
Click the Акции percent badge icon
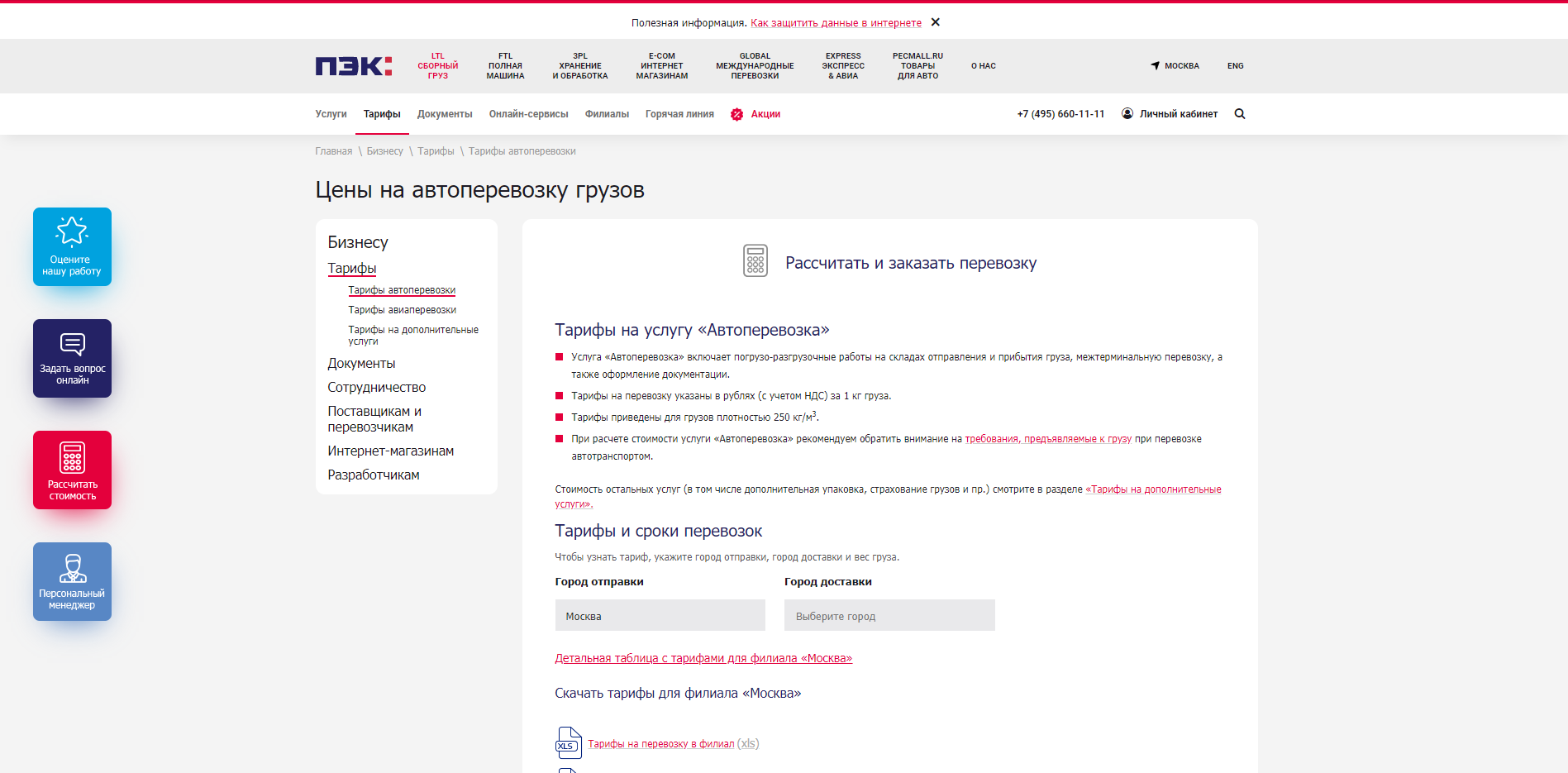coord(736,114)
